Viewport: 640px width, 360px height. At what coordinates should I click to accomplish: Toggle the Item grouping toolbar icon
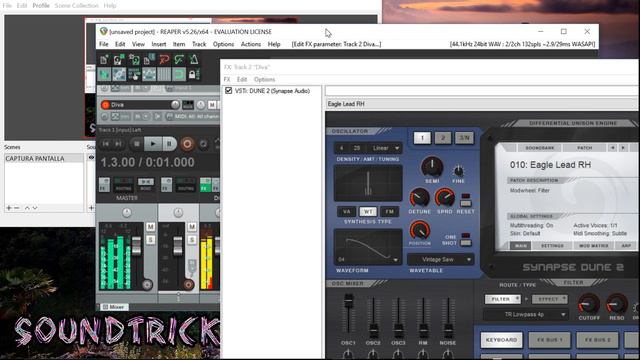point(119,74)
